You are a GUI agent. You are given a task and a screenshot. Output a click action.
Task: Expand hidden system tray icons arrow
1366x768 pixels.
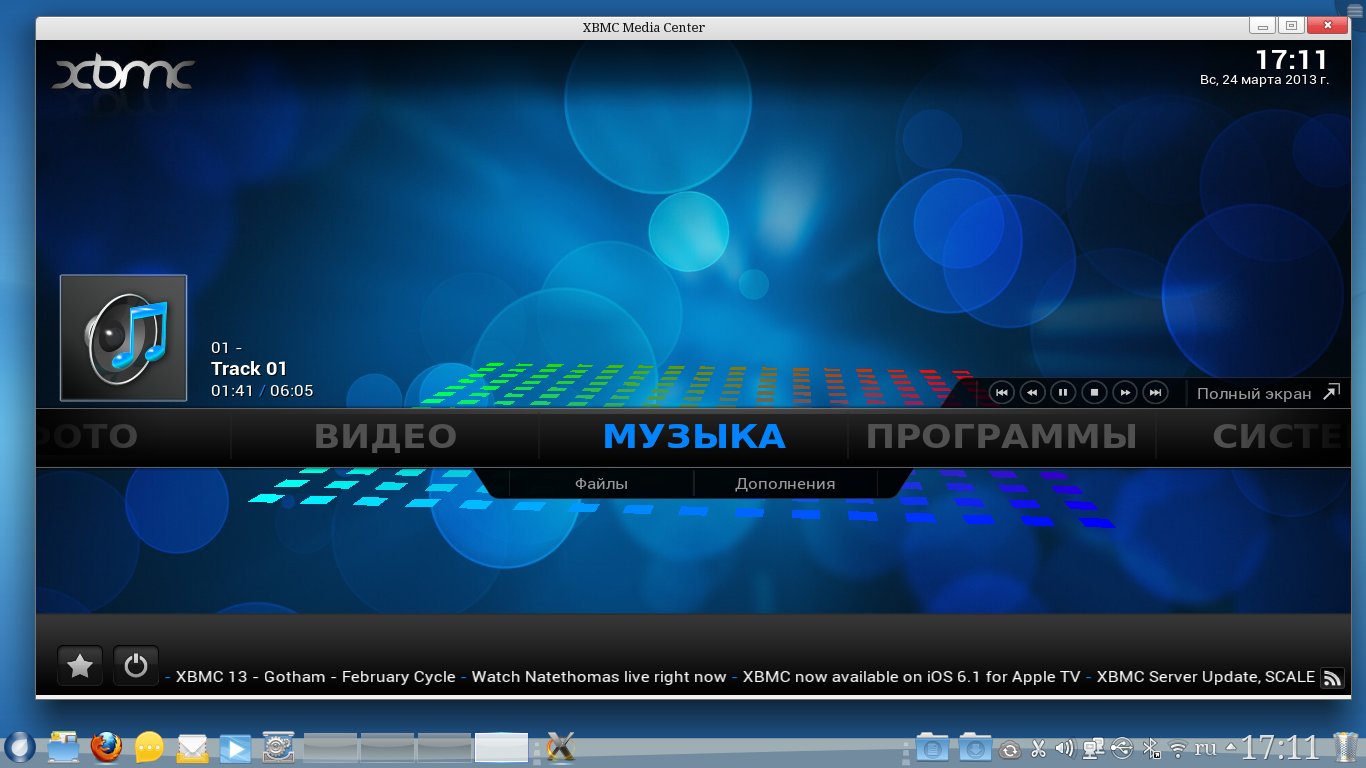pyautogui.click(x=1230, y=747)
